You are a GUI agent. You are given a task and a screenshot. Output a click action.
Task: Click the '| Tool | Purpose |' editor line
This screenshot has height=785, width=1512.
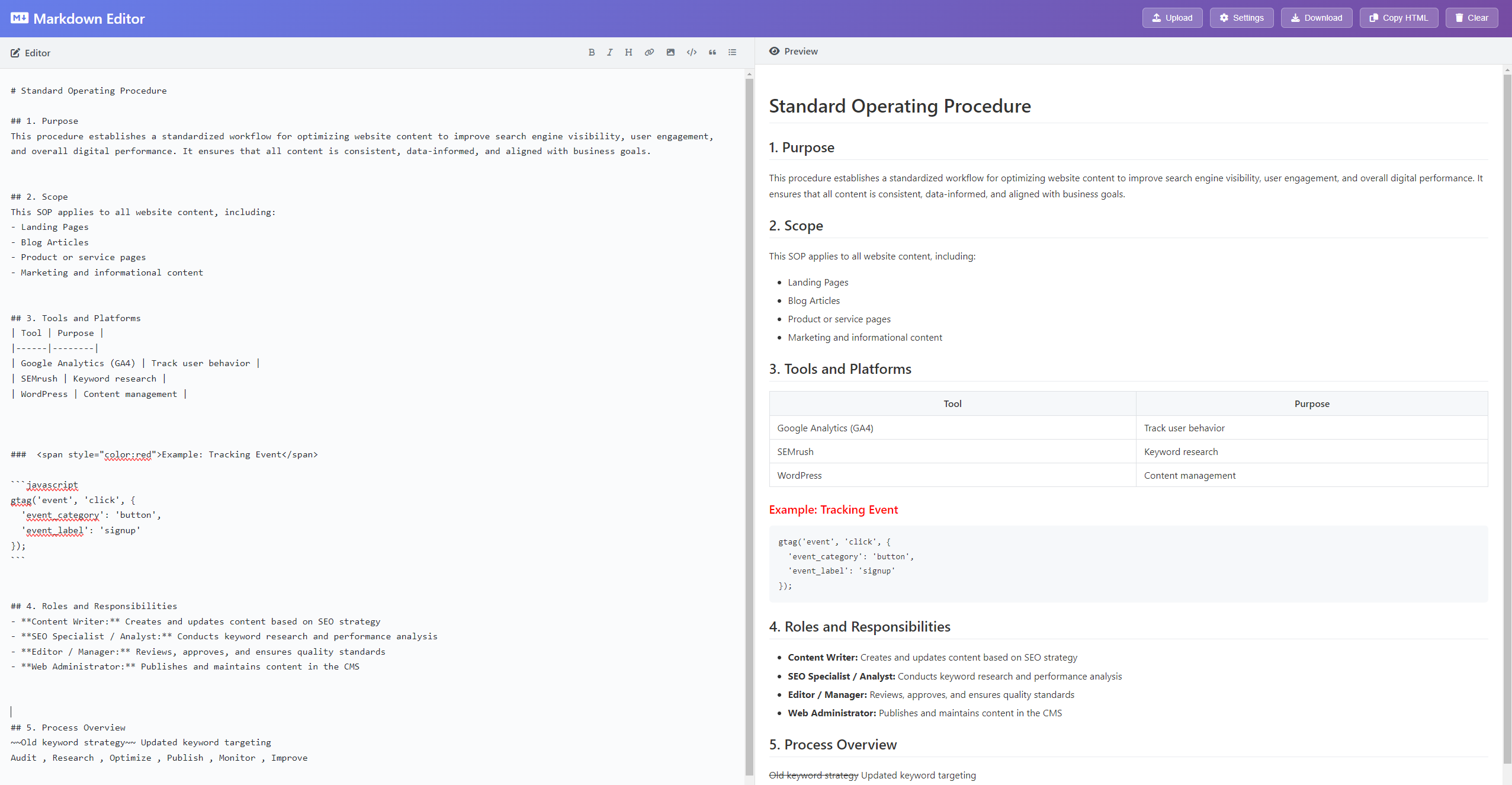[57, 333]
